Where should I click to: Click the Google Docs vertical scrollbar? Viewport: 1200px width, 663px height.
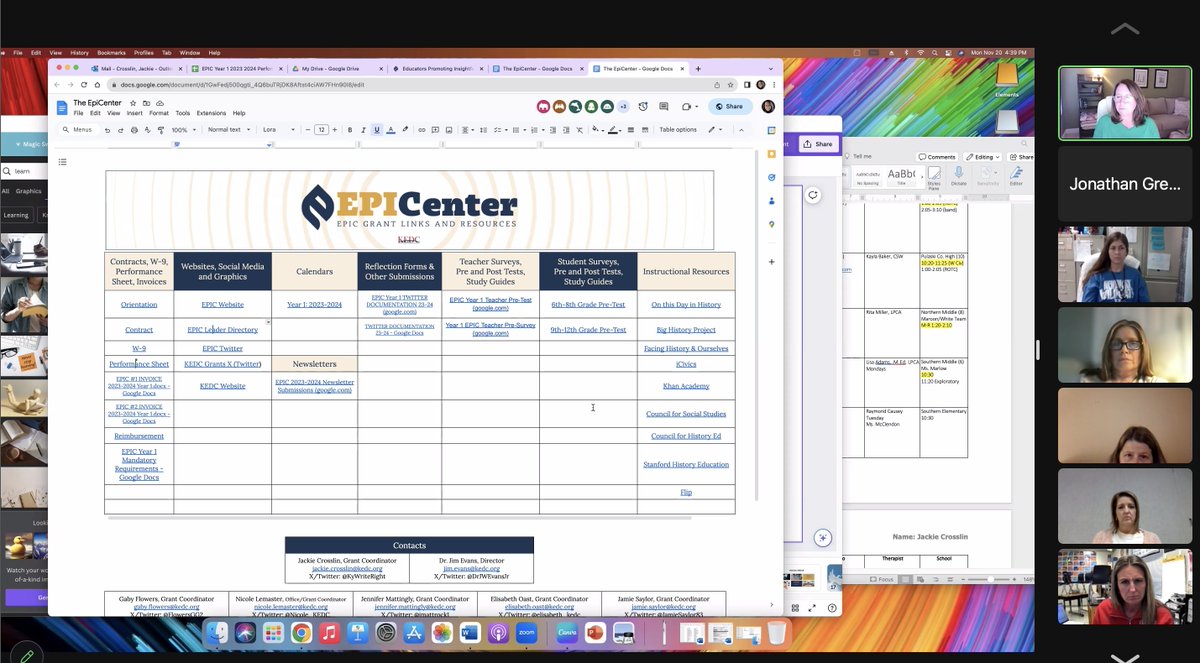click(757, 325)
